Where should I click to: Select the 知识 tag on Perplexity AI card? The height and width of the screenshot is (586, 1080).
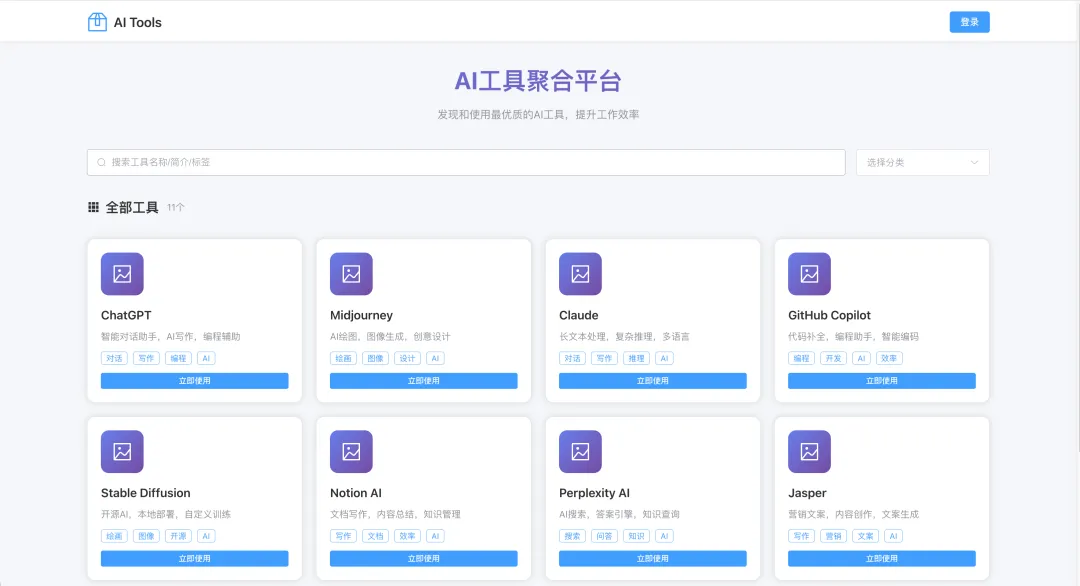636,536
